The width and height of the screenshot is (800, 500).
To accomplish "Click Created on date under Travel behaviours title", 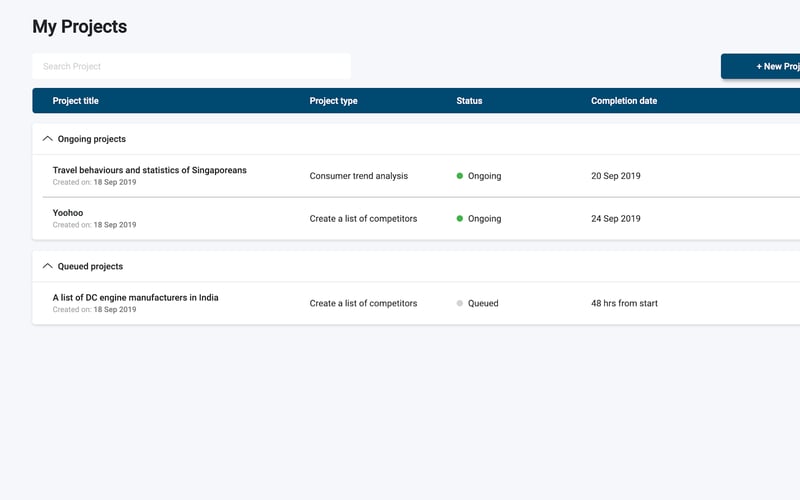I will point(94,182).
